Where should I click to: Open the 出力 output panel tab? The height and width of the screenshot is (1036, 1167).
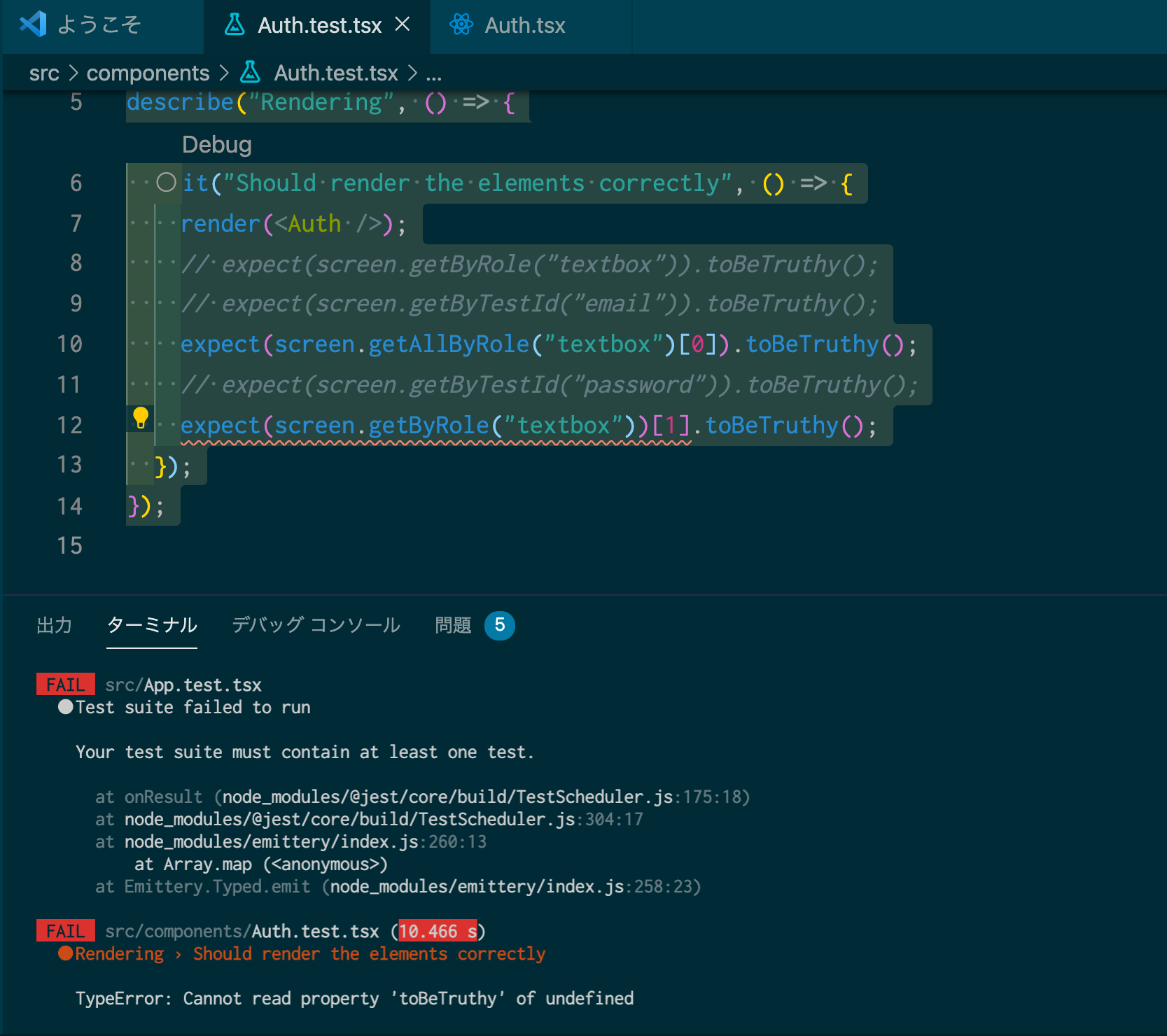click(x=55, y=624)
